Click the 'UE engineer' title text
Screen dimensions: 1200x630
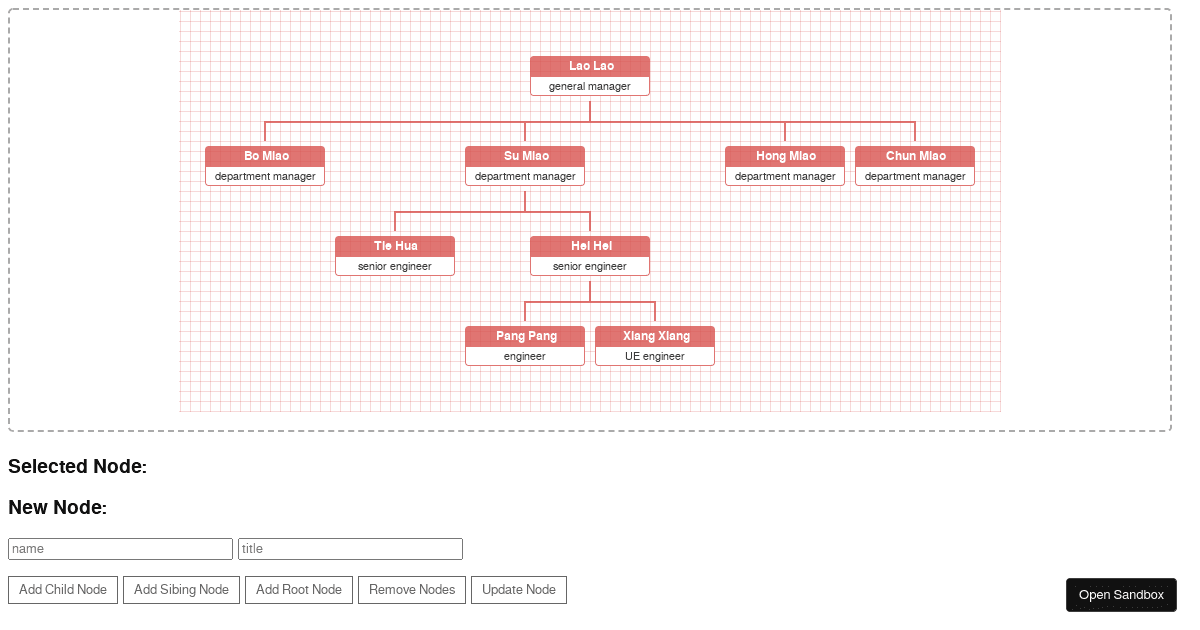pos(655,356)
